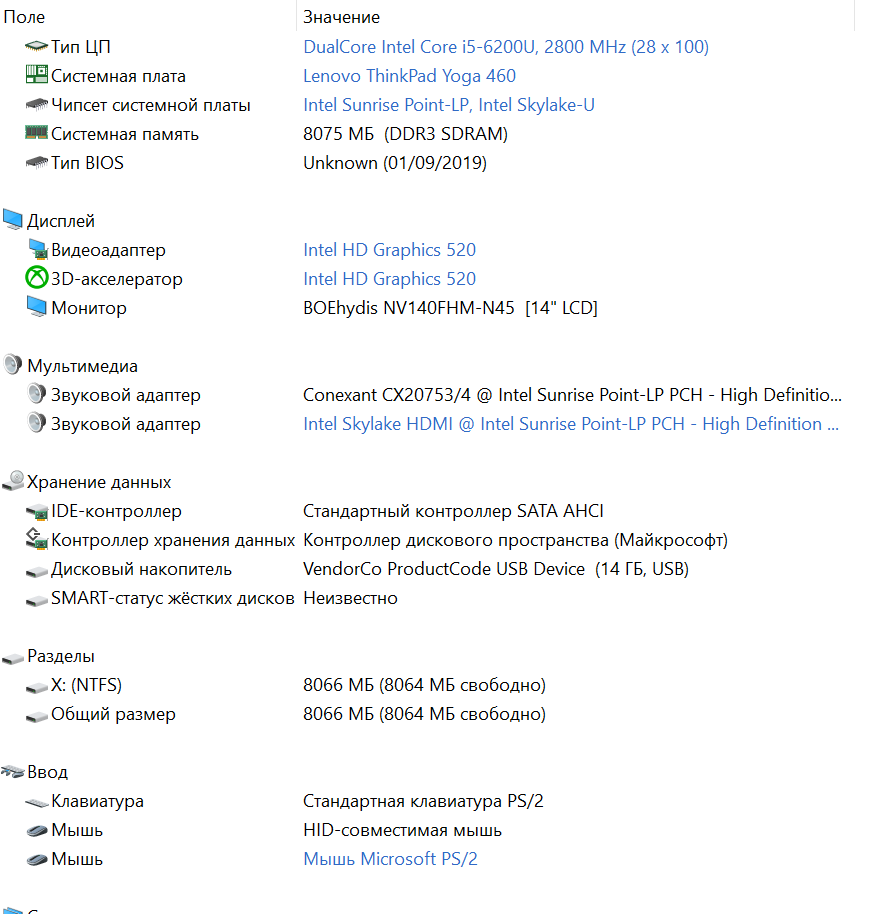Image resolution: width=896 pixels, height=914 pixels.
Task: Select the Системная плата field label
Action: pyautogui.click(x=118, y=76)
